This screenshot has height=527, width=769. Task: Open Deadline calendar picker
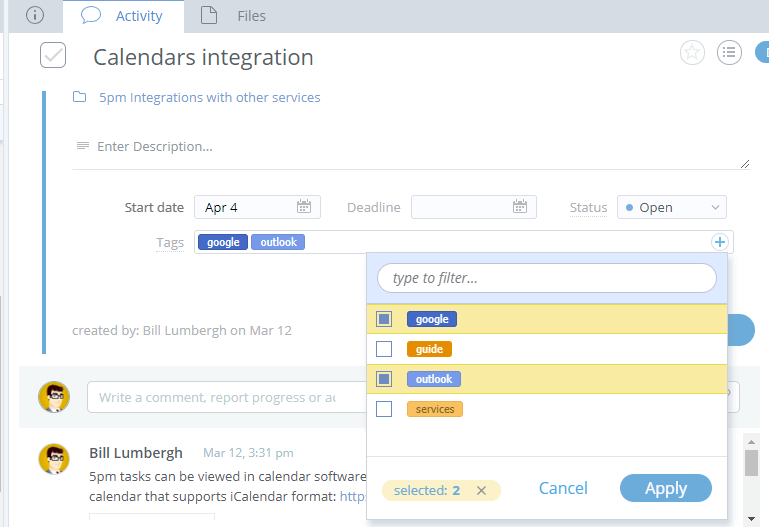pyautogui.click(x=520, y=207)
